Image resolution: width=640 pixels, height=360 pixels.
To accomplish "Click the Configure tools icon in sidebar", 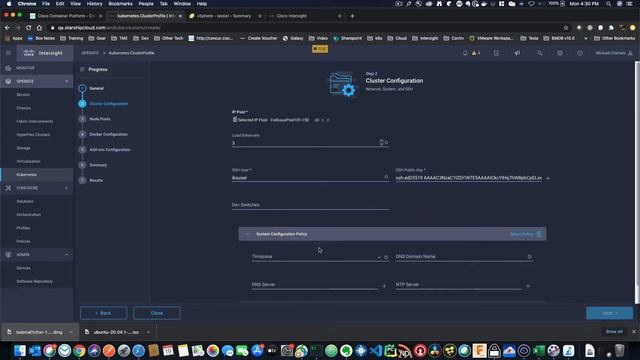I will click(x=8, y=188).
